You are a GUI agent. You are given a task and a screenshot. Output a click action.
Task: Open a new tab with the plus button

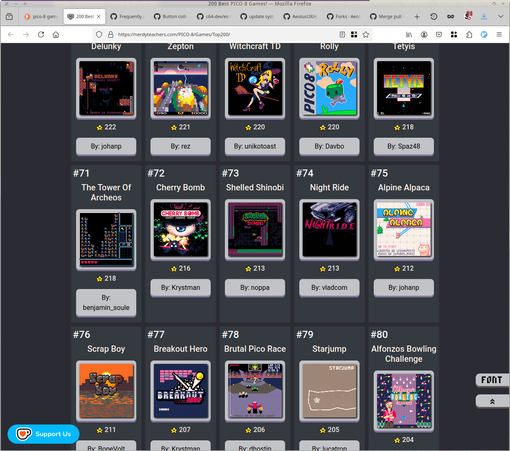417,16
